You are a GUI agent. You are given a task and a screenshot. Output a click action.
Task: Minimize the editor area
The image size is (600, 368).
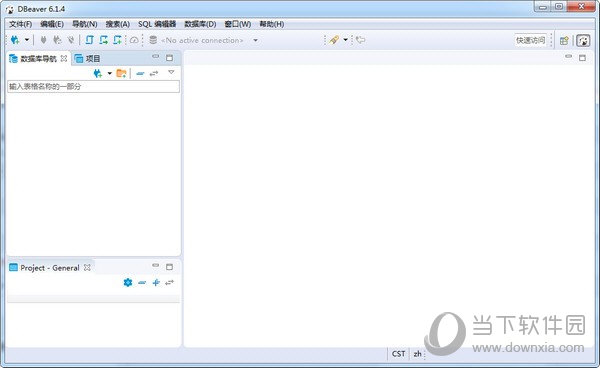click(569, 57)
